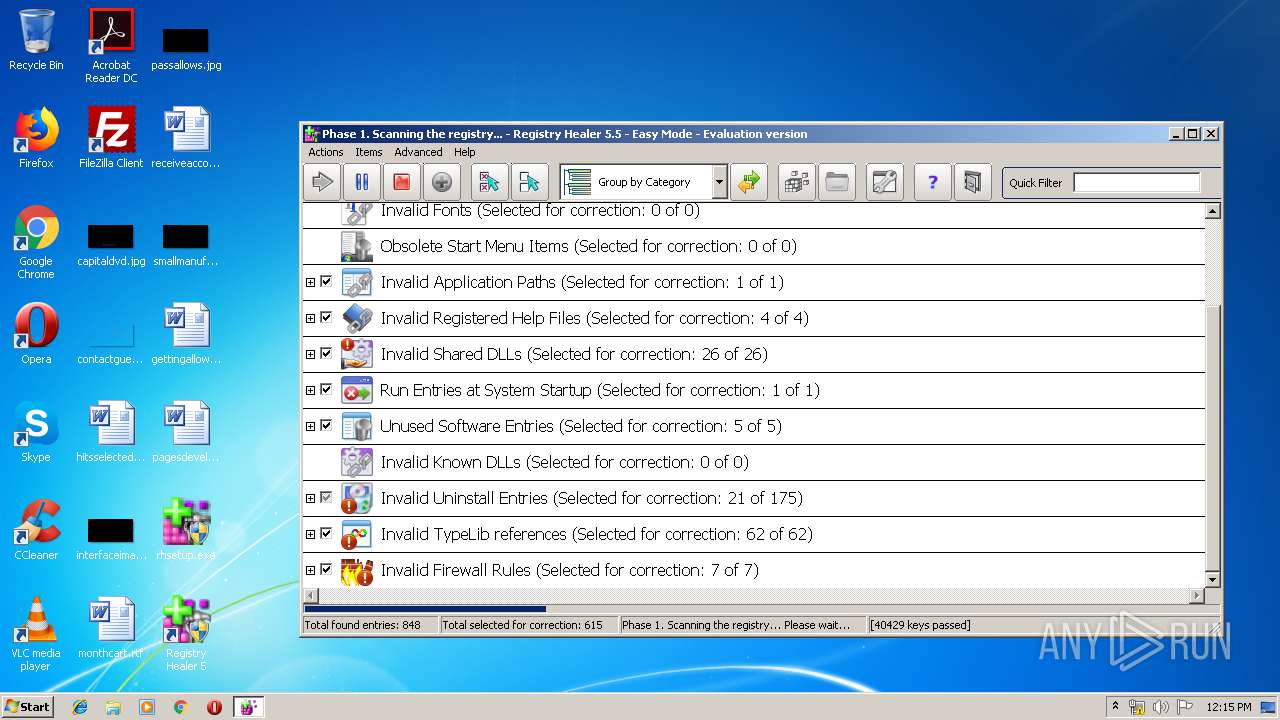Click the Invalid Uninstall Entries icon

(356, 498)
